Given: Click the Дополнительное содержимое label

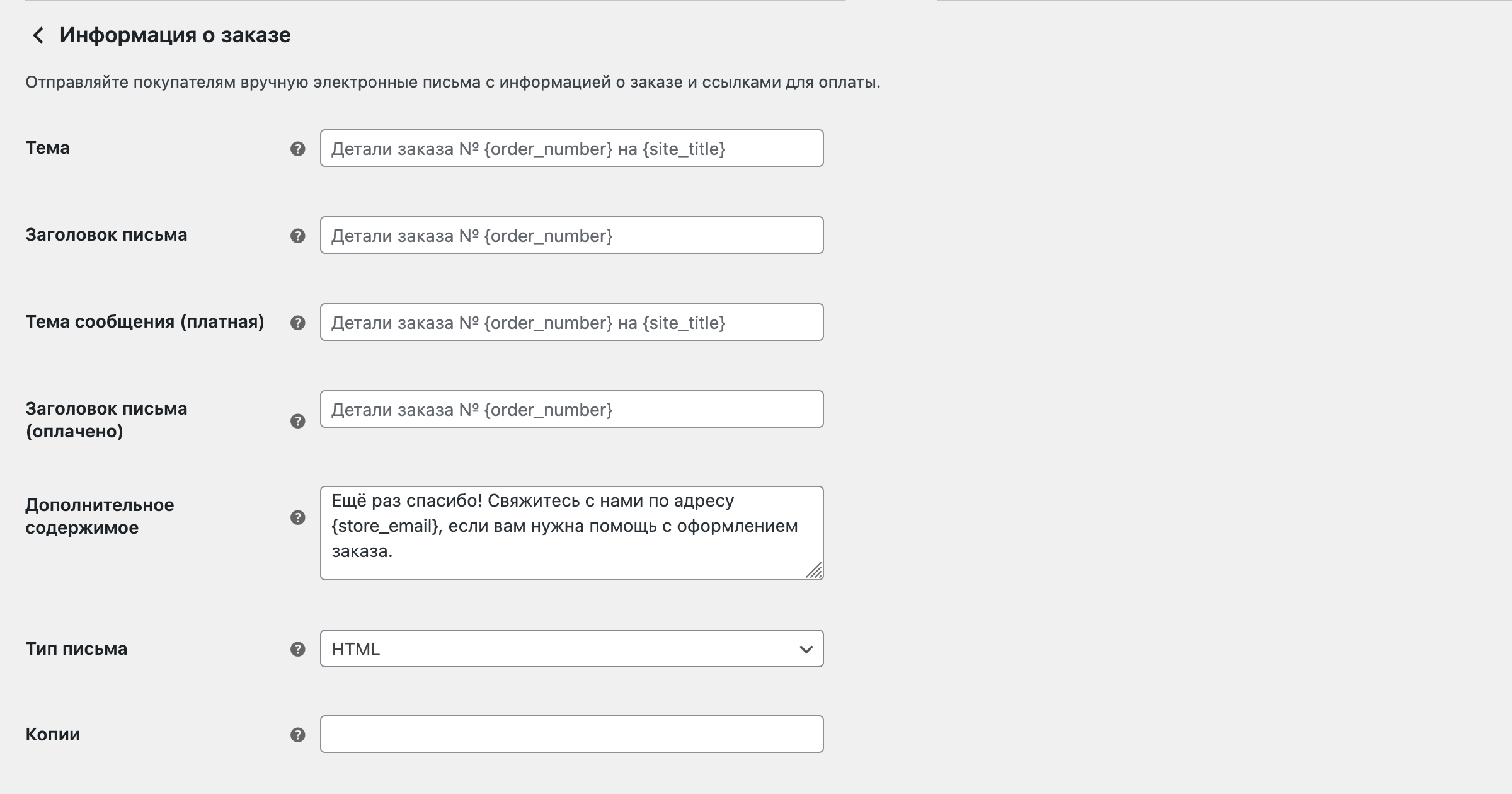Looking at the screenshot, I should (100, 516).
